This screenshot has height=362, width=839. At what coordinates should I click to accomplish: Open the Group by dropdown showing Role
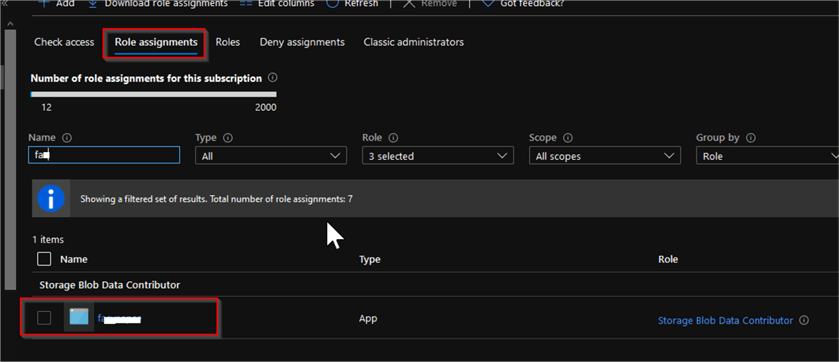click(x=767, y=156)
